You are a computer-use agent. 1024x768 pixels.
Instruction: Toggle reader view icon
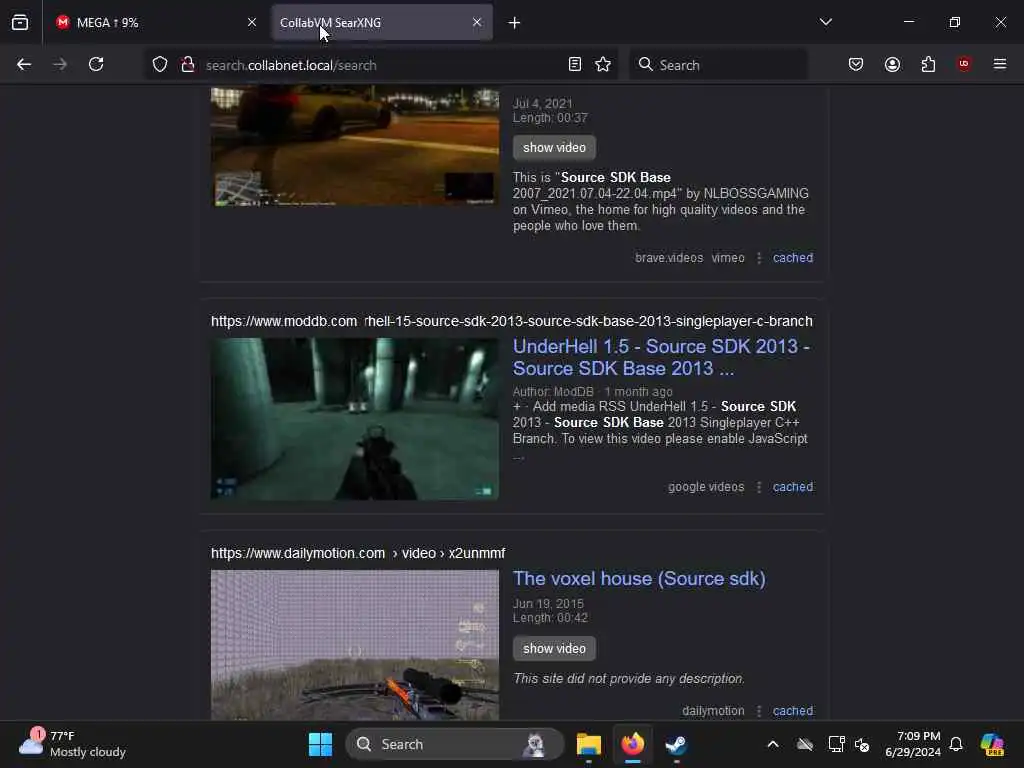tap(575, 64)
